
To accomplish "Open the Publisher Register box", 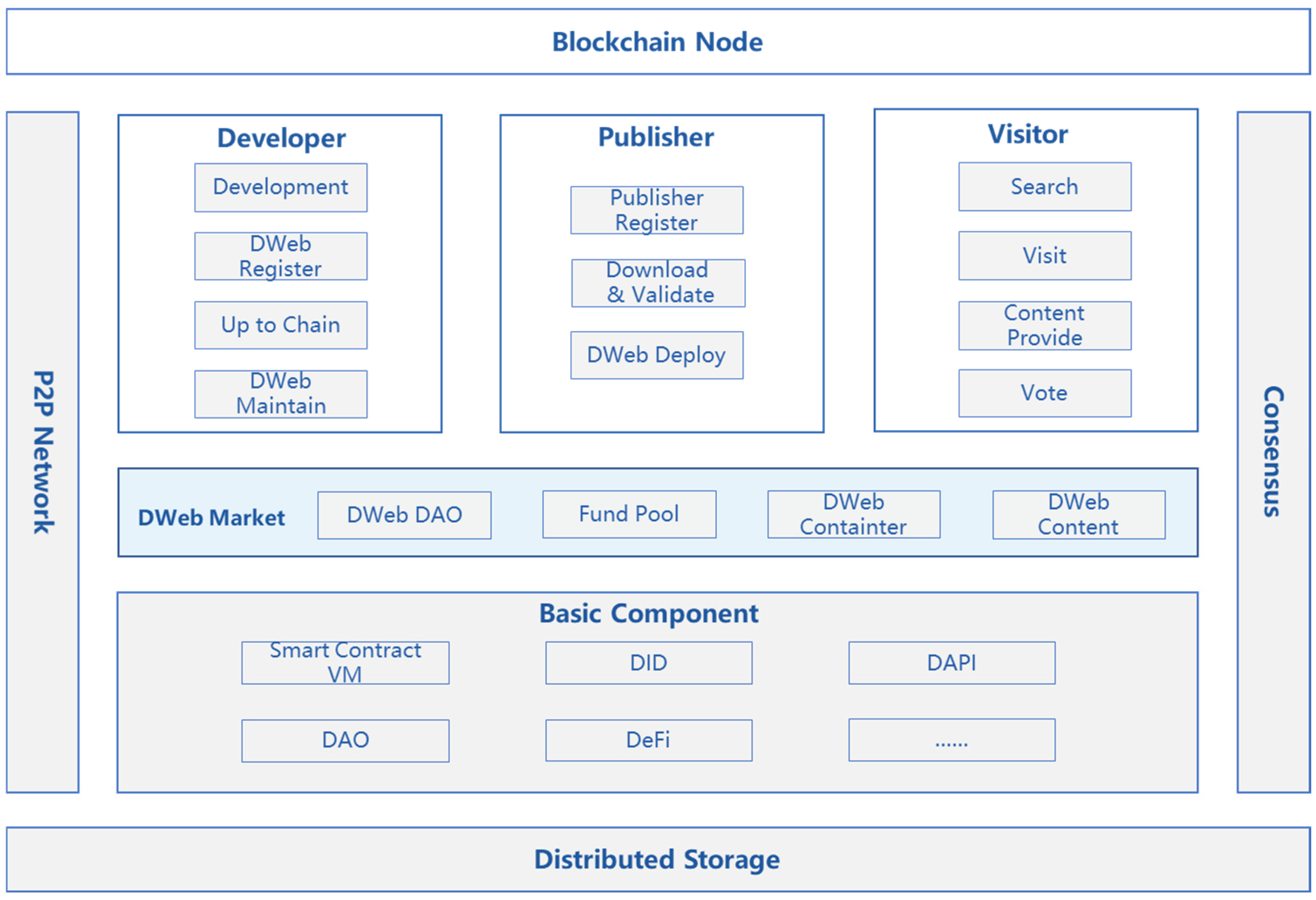I will pos(657,210).
